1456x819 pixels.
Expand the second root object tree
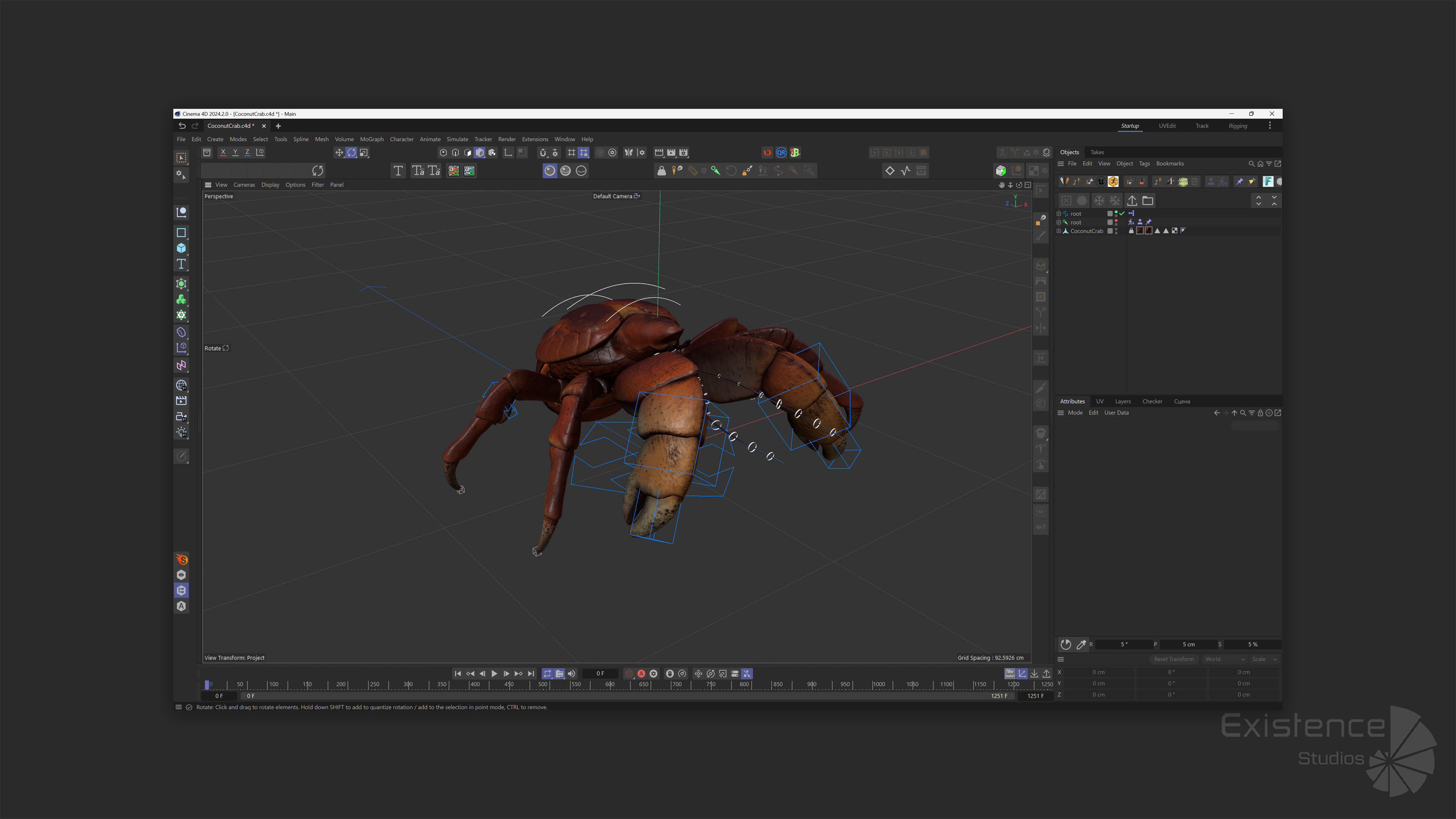point(1059,223)
